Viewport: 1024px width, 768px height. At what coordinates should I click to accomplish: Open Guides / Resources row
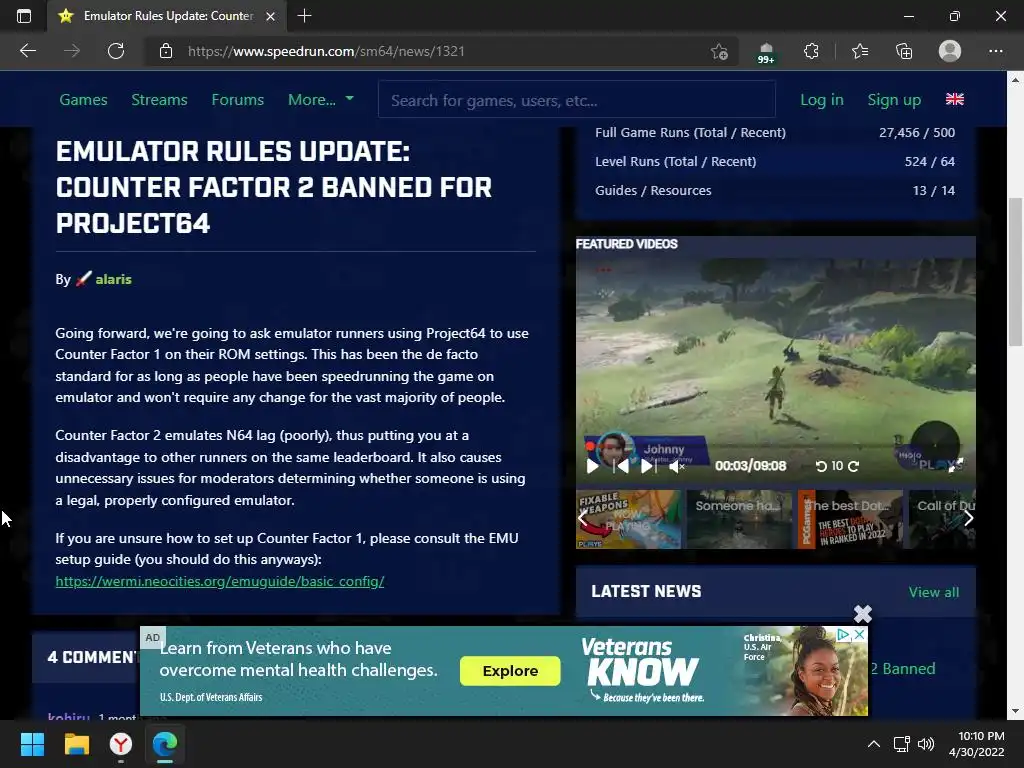point(775,191)
